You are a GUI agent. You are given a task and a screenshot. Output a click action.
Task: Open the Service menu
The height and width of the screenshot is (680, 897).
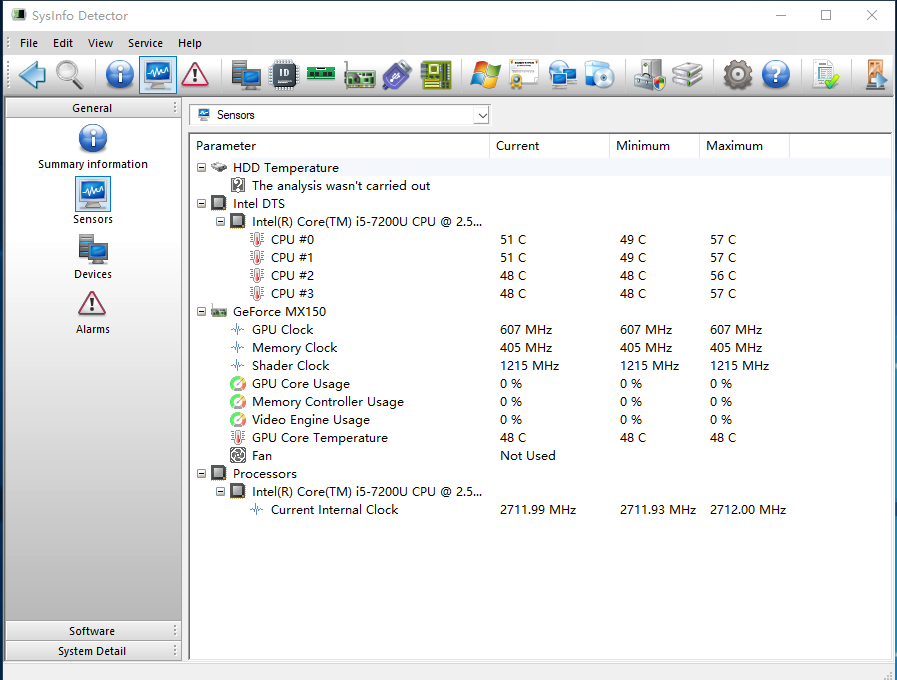pyautogui.click(x=145, y=43)
